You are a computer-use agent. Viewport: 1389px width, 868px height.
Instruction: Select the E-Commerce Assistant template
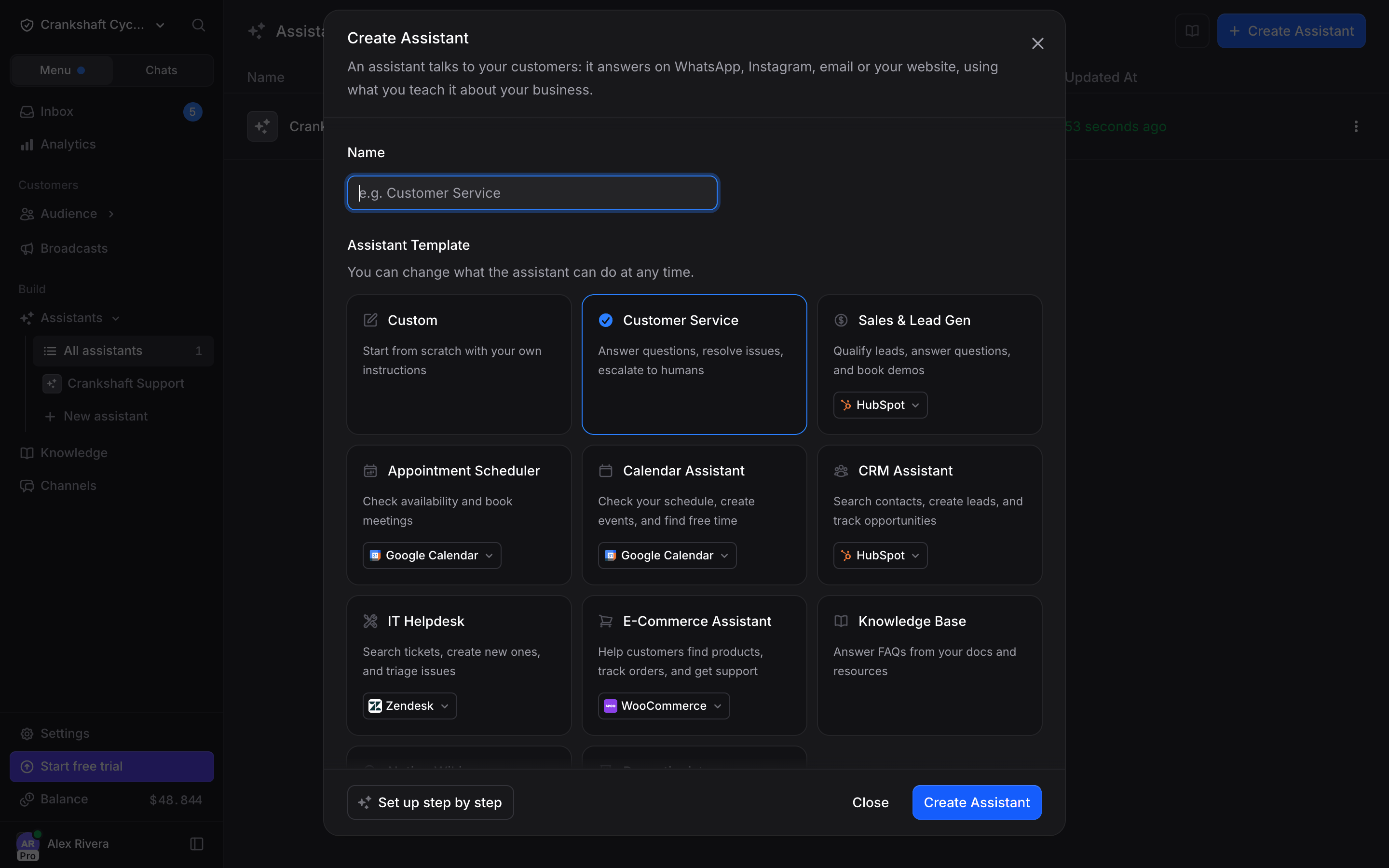click(x=694, y=665)
